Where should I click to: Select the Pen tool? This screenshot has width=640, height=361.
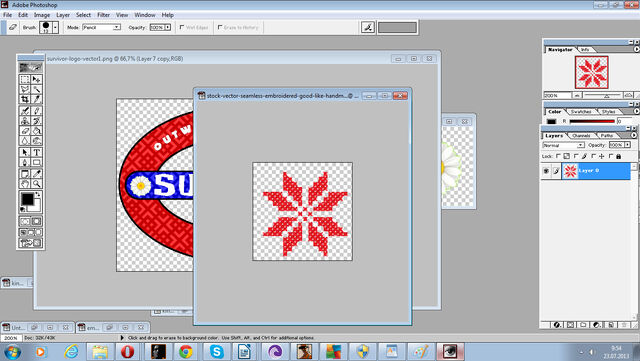[x=25, y=163]
